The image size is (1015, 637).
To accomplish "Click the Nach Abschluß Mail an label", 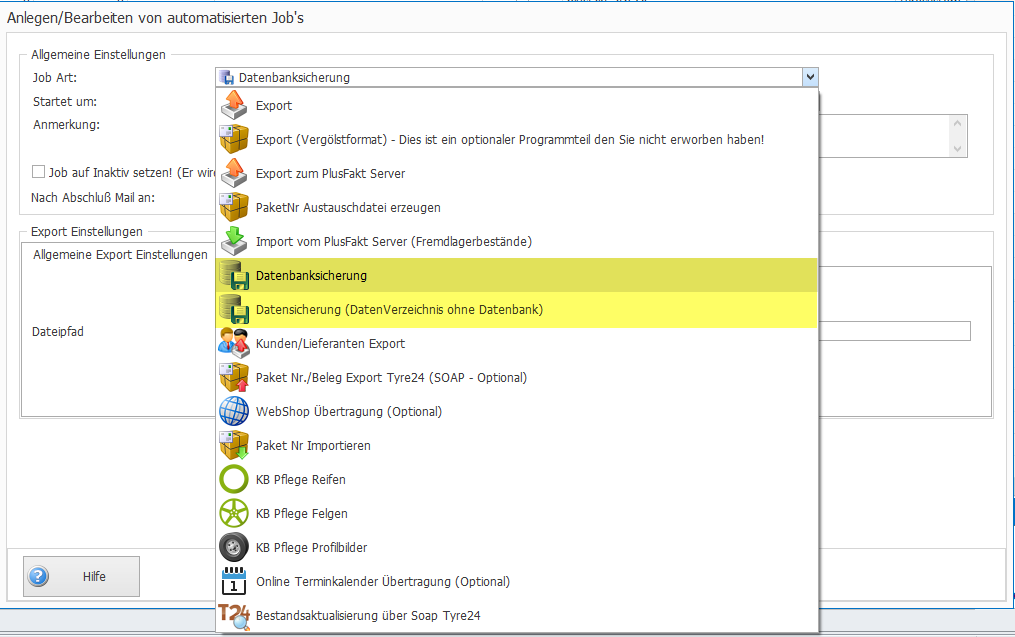I will pyautogui.click(x=93, y=197).
